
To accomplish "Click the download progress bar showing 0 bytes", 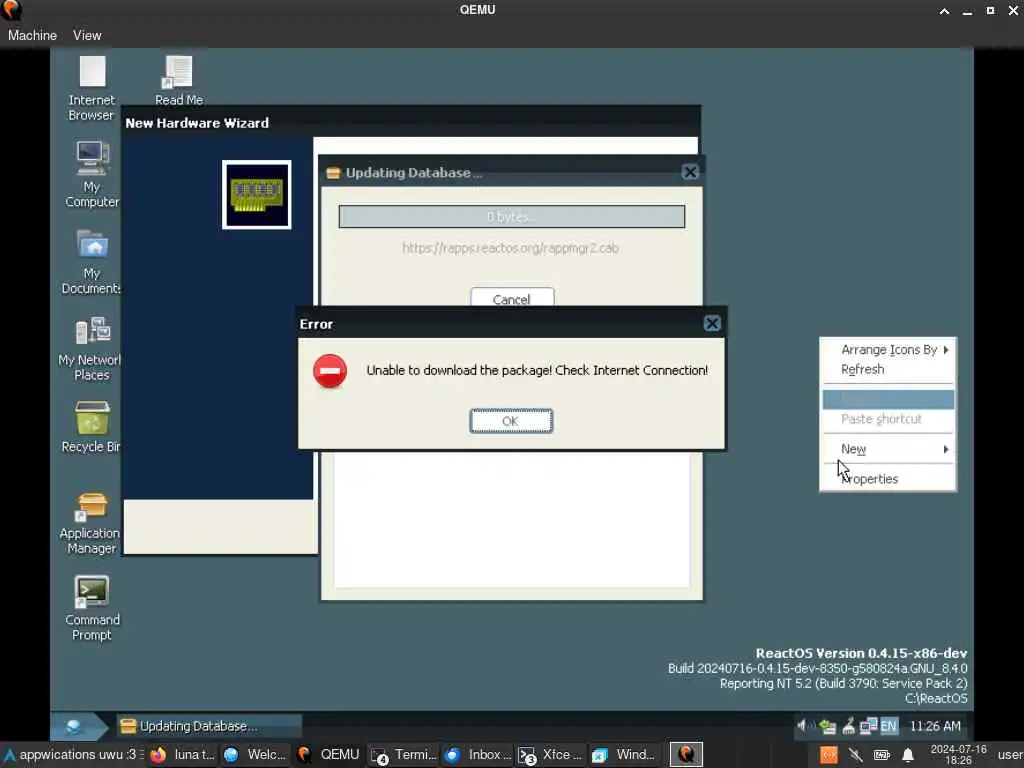I will (x=511, y=217).
